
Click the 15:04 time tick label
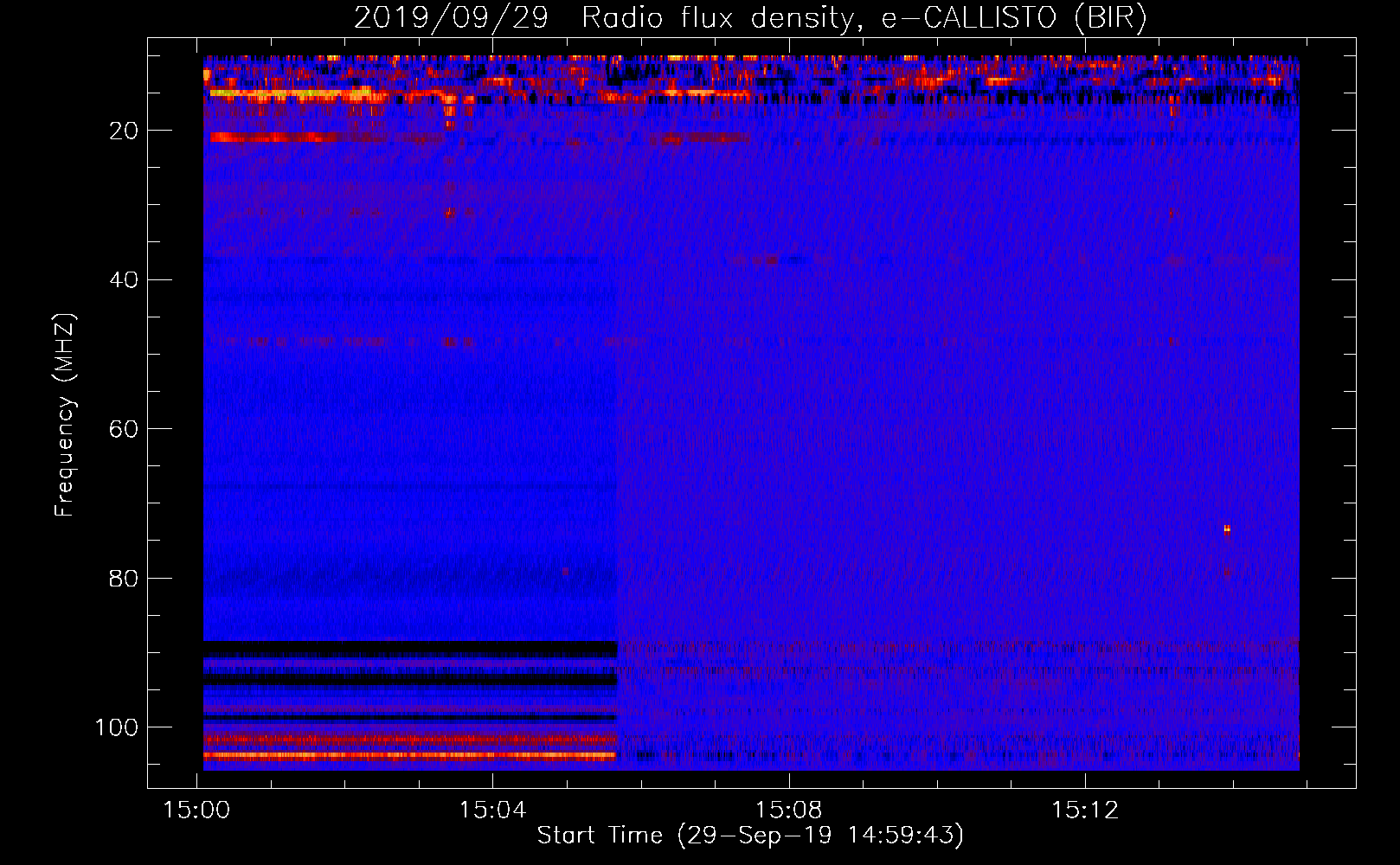(492, 811)
